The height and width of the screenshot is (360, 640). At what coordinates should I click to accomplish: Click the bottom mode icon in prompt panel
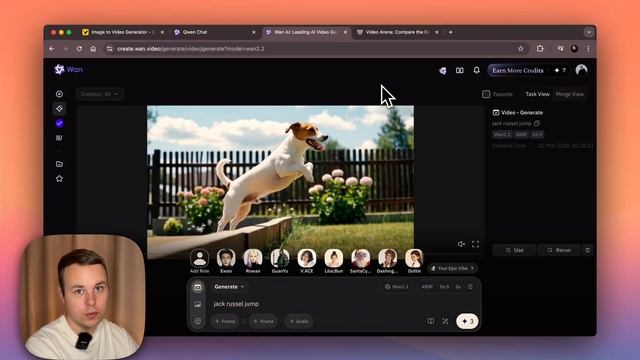tap(198, 321)
